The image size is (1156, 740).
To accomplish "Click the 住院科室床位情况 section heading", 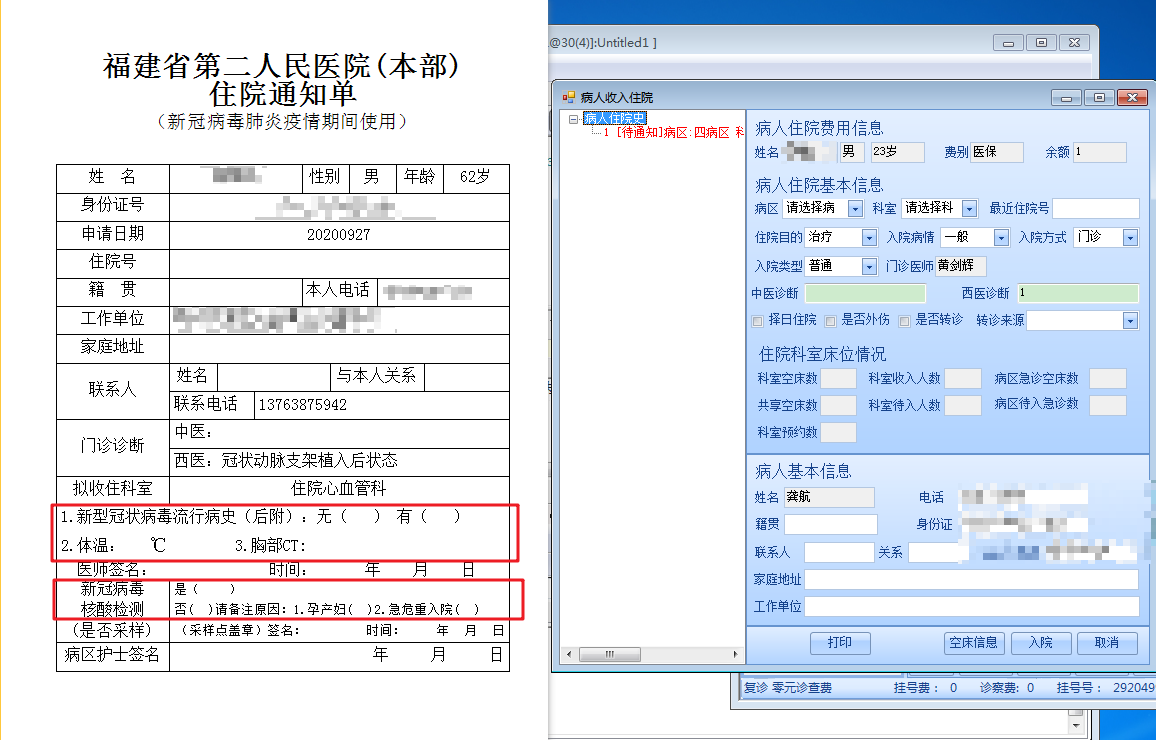I will [x=823, y=355].
